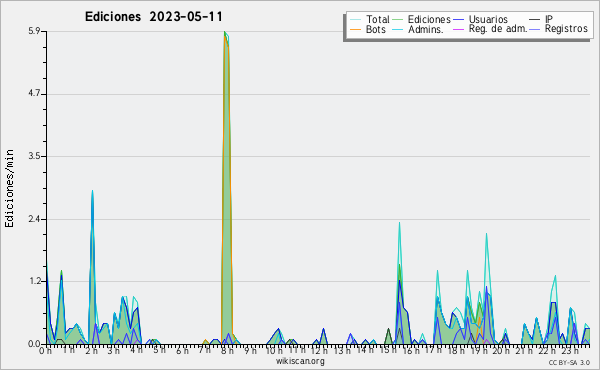Click the 2.4 y-axis value
The height and width of the screenshot is (370, 600).
pos(34,219)
